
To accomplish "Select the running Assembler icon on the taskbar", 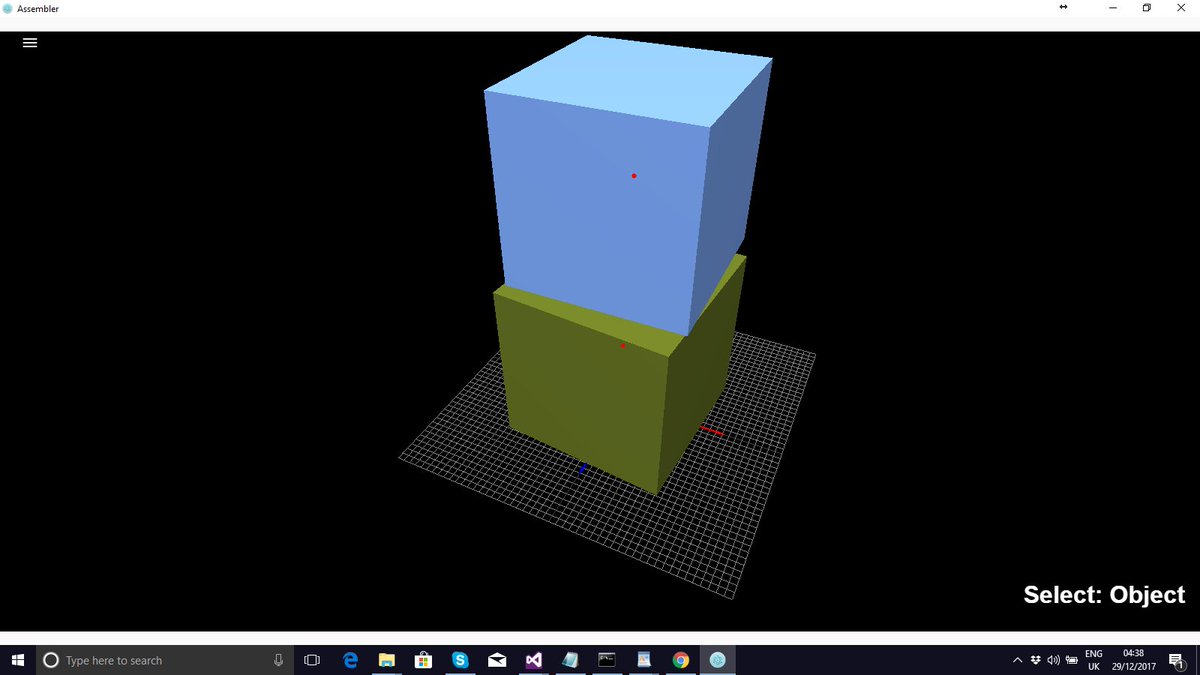I will 718,660.
